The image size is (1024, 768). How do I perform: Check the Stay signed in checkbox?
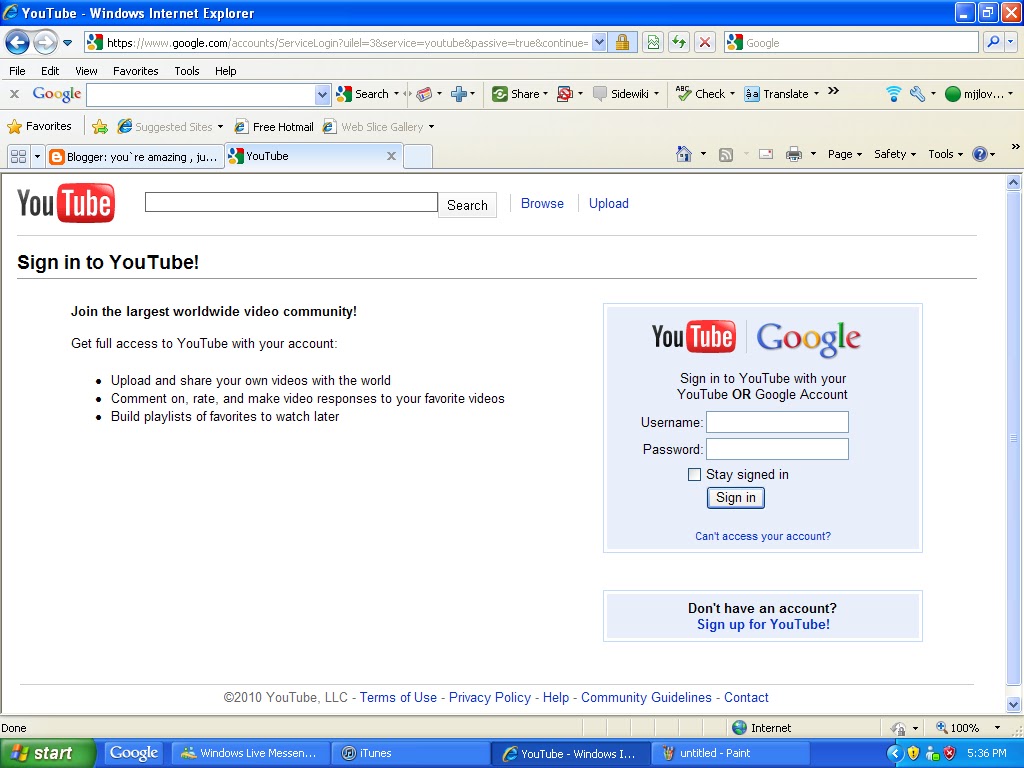(694, 475)
